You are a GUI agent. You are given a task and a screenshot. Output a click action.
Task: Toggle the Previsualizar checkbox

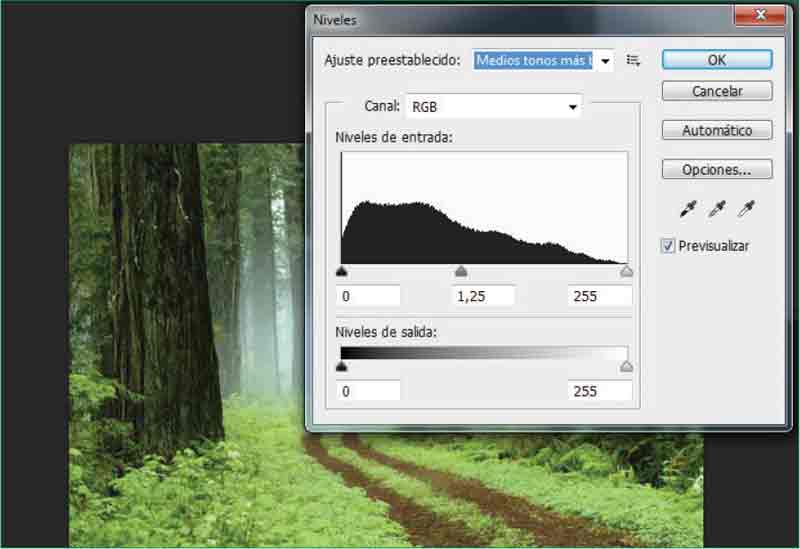tap(668, 246)
